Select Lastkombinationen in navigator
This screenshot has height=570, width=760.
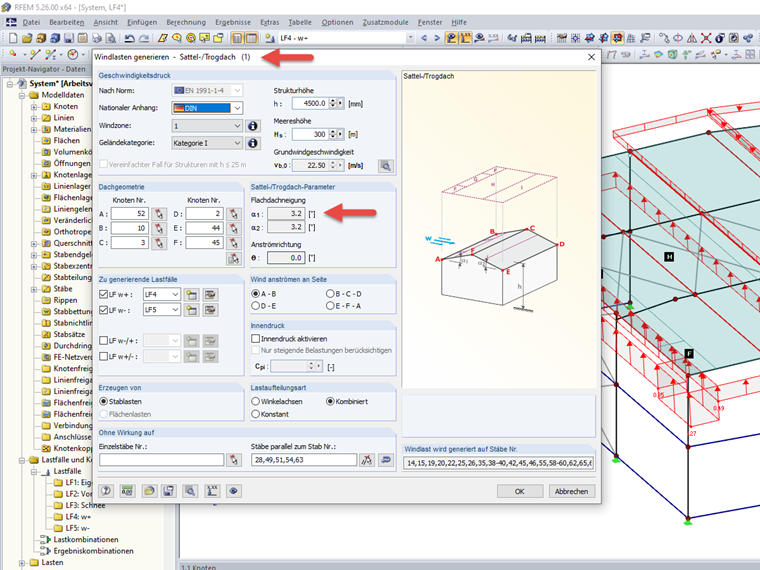[86, 539]
